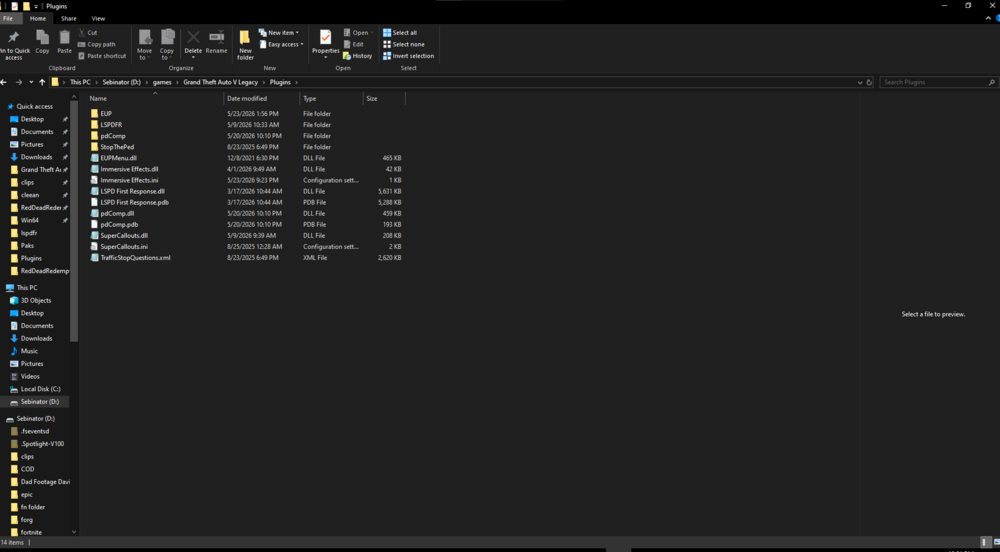
Task: Select the StopThePed folder
Action: coord(117,147)
